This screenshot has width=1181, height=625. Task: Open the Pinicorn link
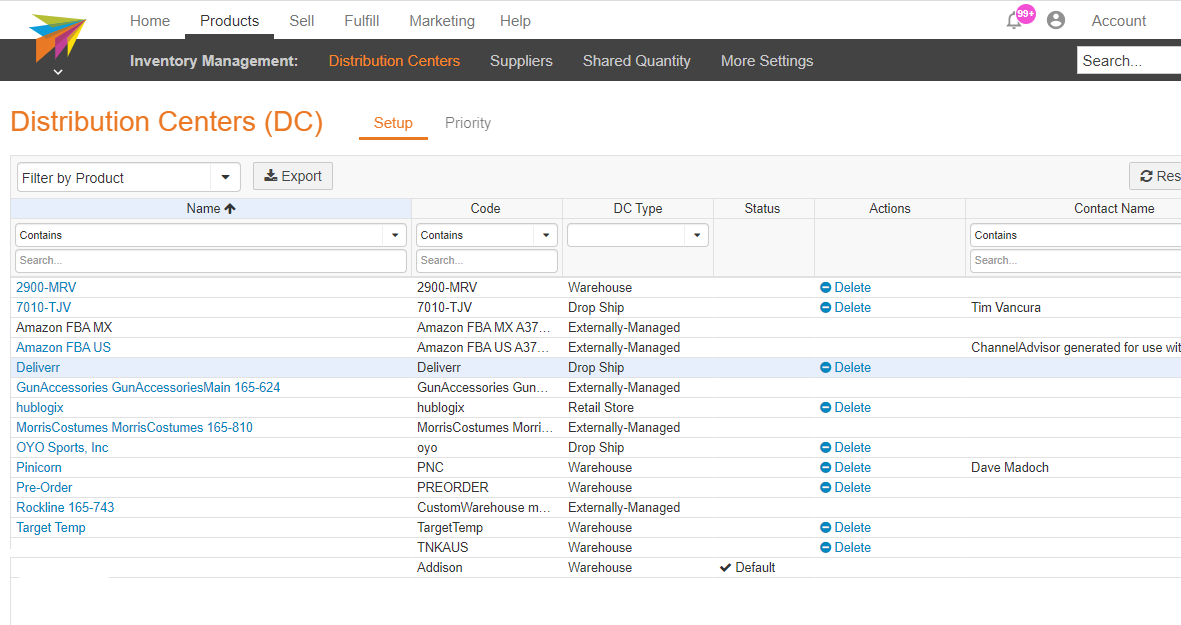(39, 468)
